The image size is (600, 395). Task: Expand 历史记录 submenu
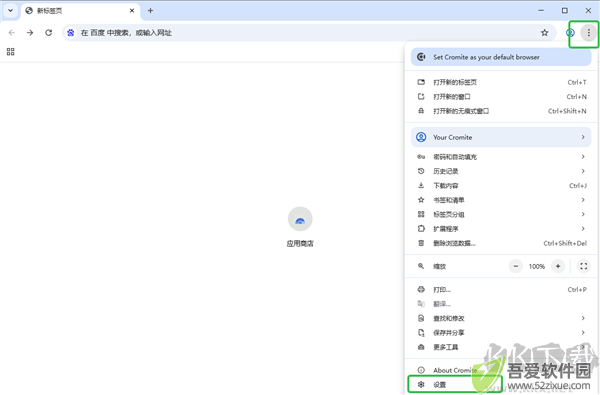click(501, 171)
